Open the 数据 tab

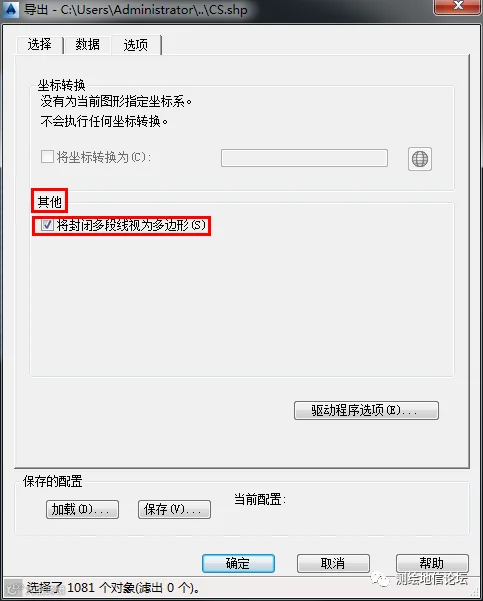87,44
